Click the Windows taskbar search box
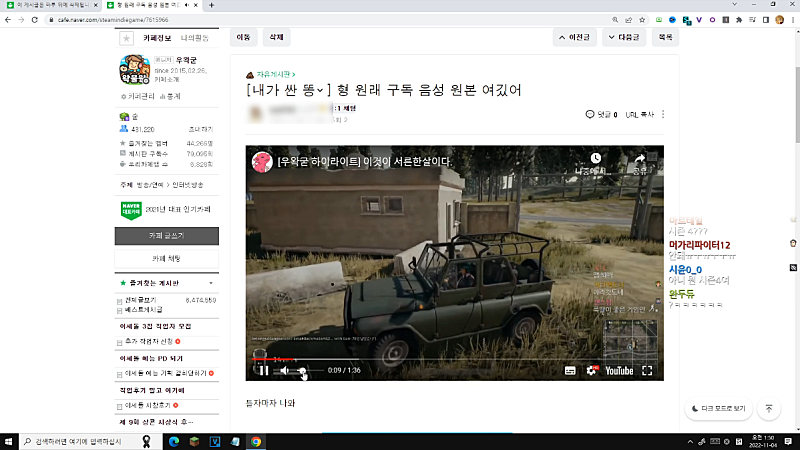 (x=90, y=441)
